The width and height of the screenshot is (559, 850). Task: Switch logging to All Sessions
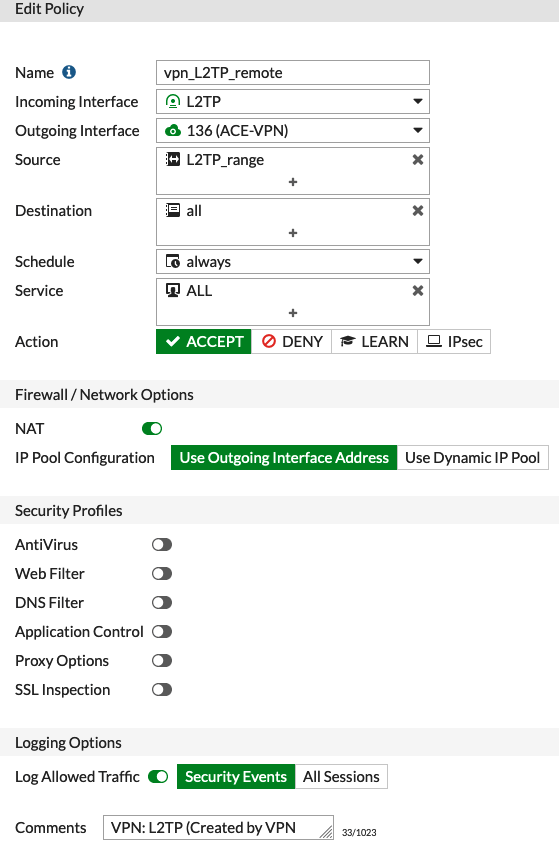click(x=341, y=777)
